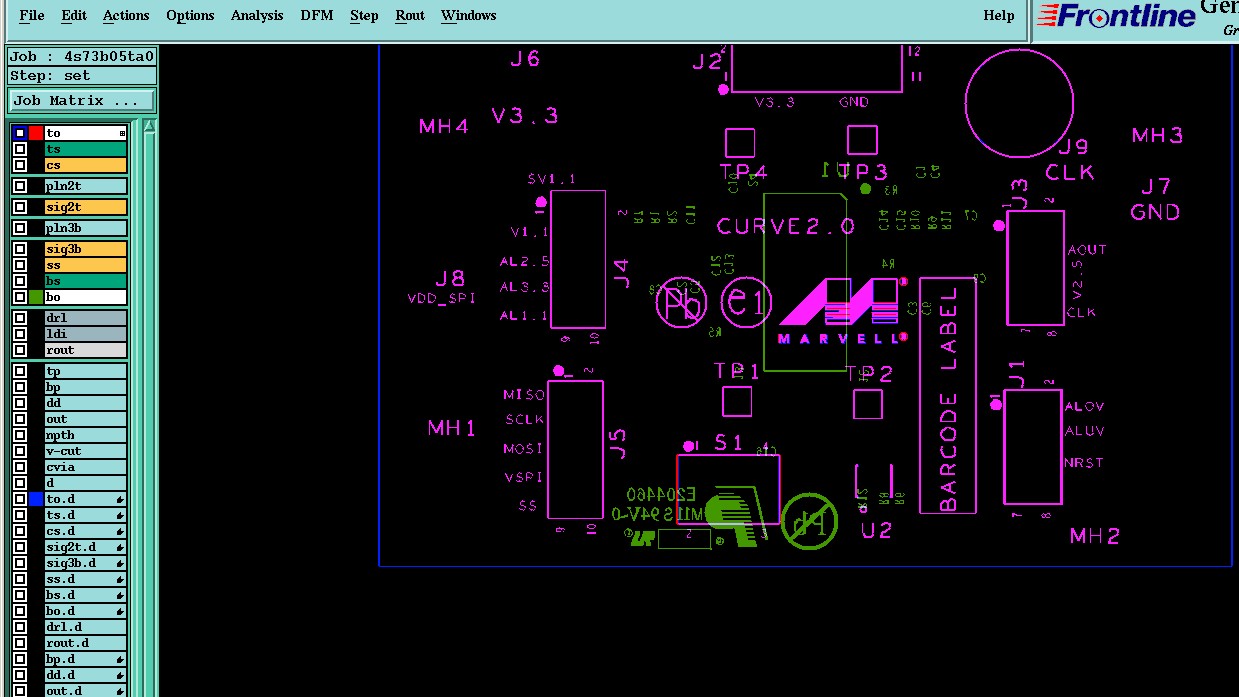The width and height of the screenshot is (1239, 697).
Task: Select the 'pln3b' layer name
Action: pos(85,228)
